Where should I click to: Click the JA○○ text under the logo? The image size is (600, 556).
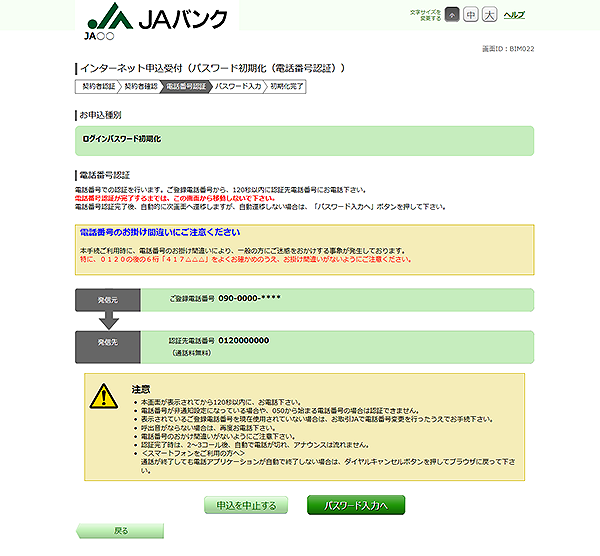point(99,36)
